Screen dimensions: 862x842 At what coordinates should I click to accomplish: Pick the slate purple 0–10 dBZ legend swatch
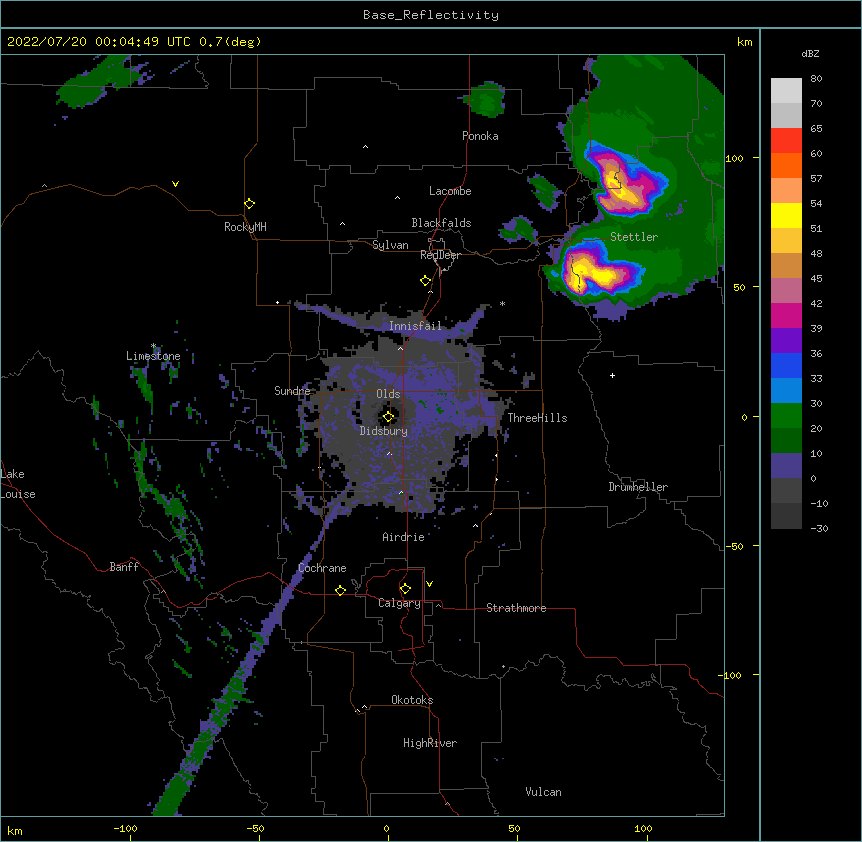[x=786, y=466]
